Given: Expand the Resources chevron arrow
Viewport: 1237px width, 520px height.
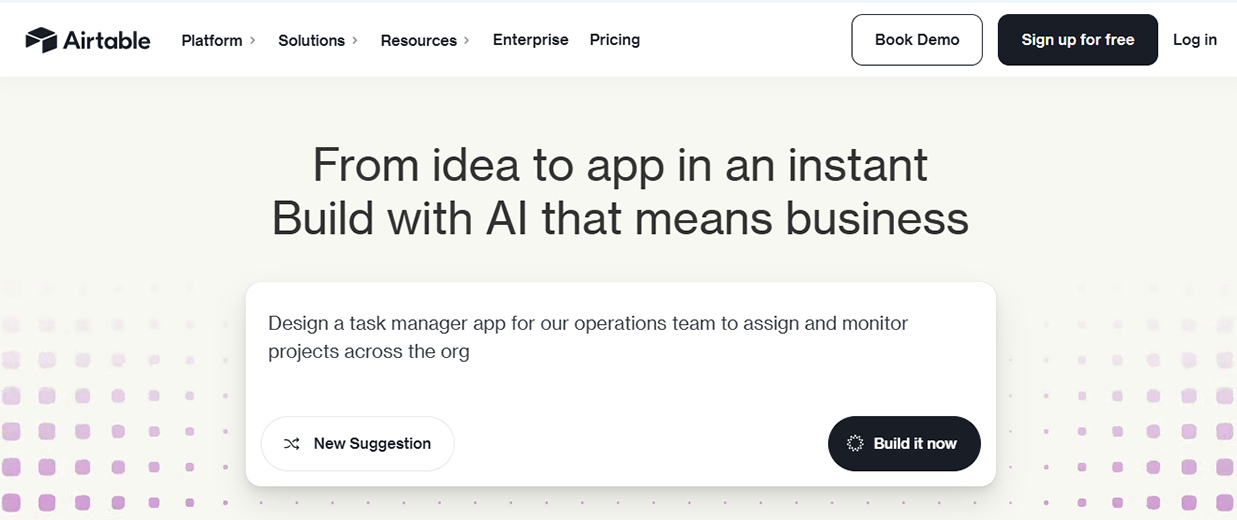Looking at the screenshot, I should [x=467, y=40].
